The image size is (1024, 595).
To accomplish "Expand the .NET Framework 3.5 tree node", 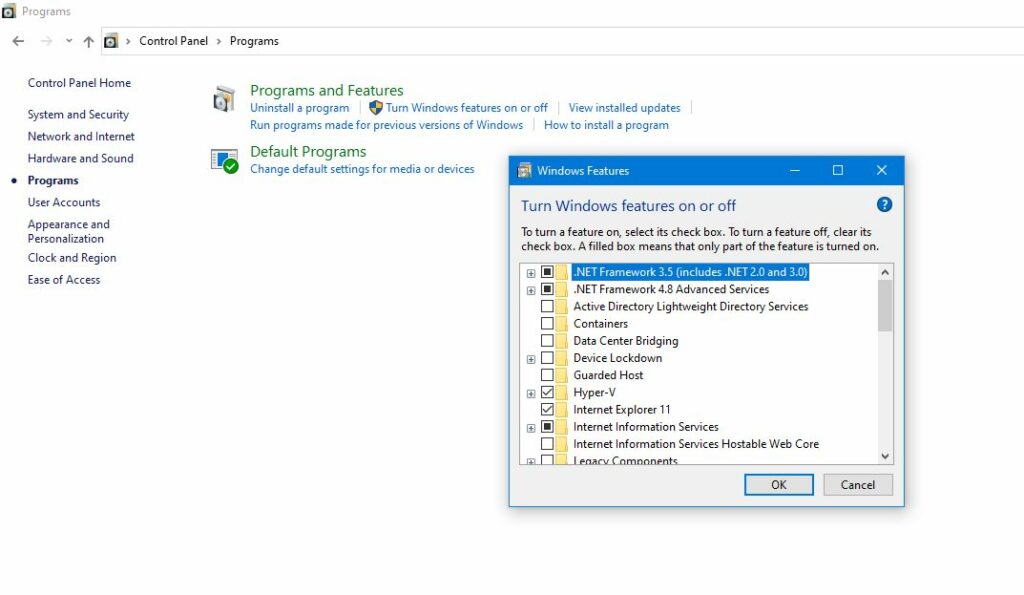I will 531,273.
